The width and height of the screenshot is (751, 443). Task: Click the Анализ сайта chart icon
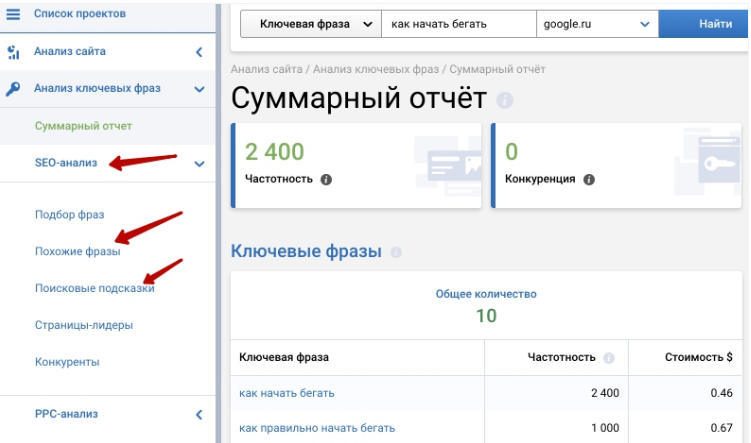[13, 52]
